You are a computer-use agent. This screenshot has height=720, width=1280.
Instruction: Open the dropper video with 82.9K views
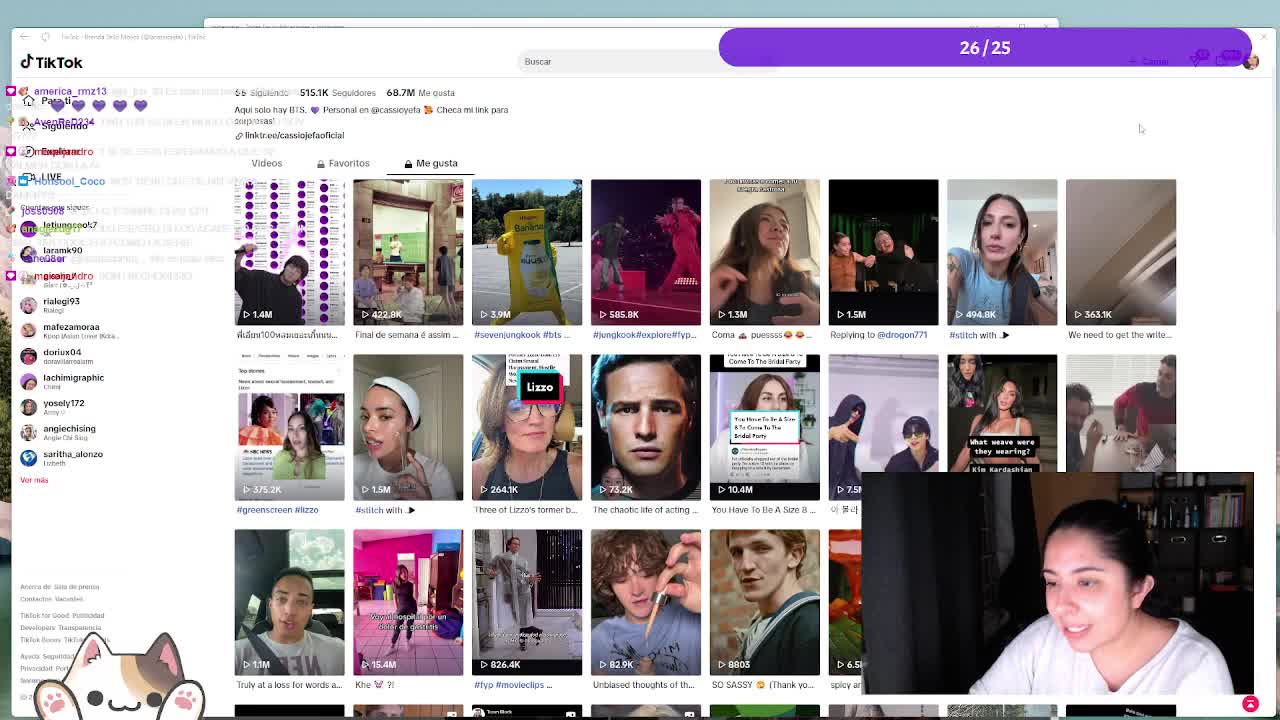coord(646,602)
